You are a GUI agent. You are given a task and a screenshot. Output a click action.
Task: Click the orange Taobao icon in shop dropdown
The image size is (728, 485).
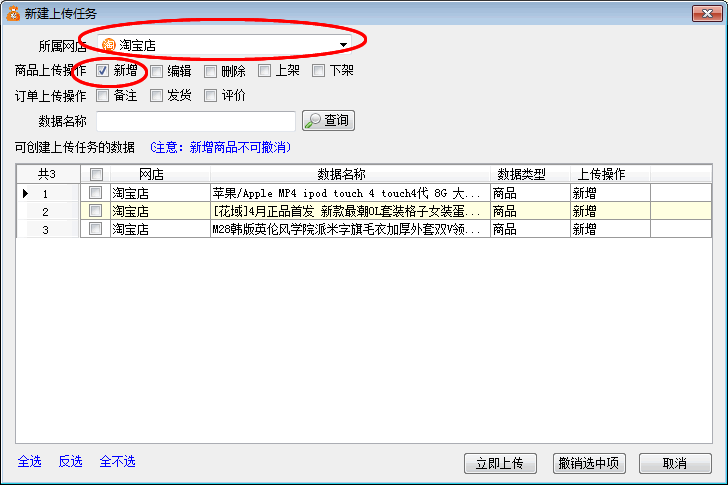click(108, 45)
